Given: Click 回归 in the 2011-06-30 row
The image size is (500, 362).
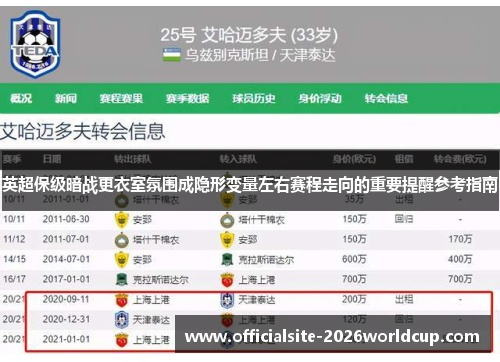Looking at the screenshot, I should [x=404, y=219].
